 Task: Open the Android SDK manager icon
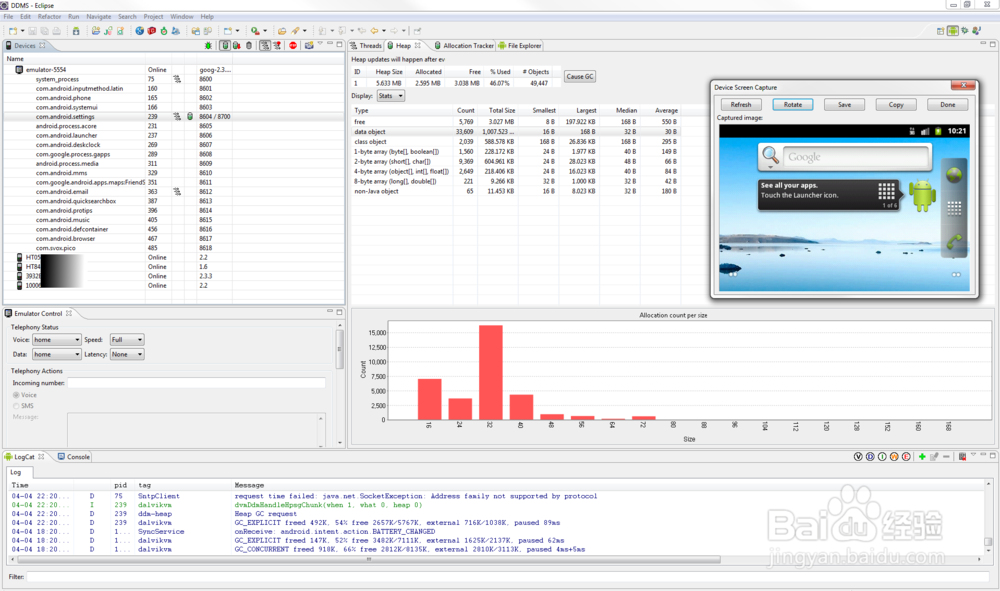pos(76,31)
